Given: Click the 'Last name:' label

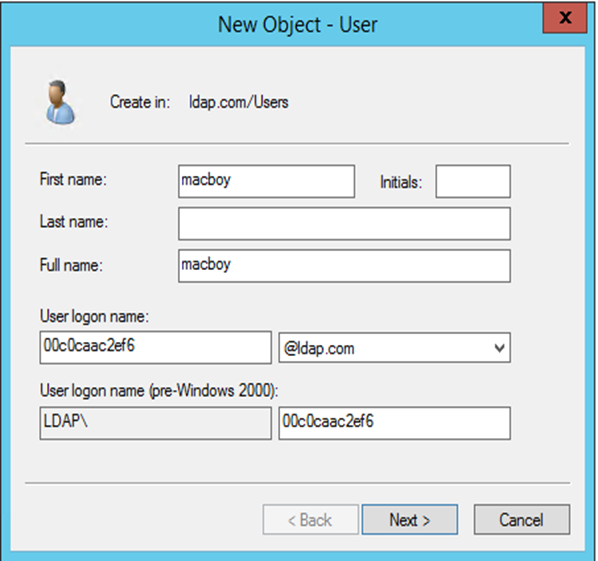Looking at the screenshot, I should click(74, 221).
